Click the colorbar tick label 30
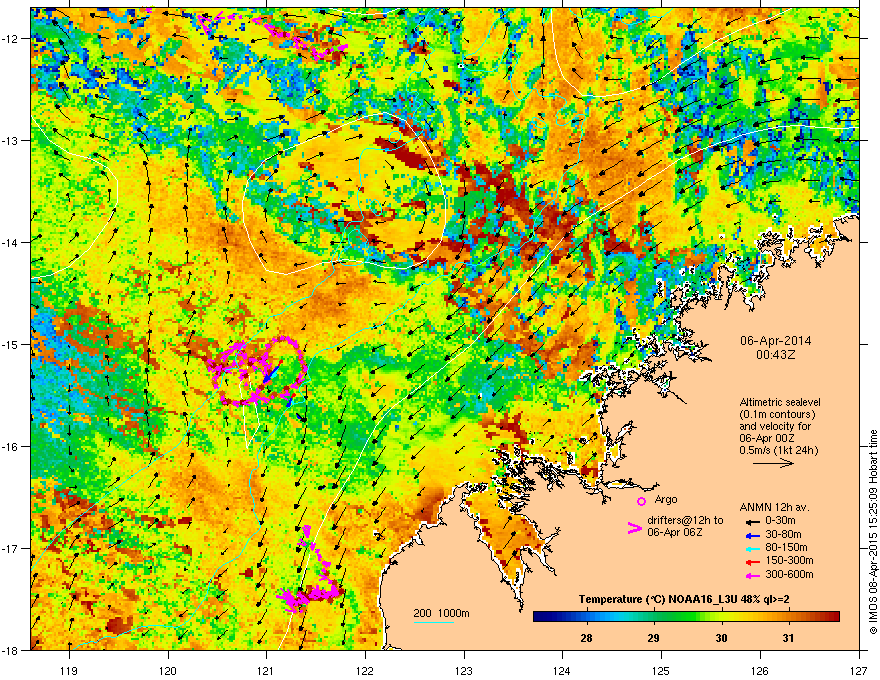The width and height of the screenshot is (880, 680). click(x=721, y=638)
